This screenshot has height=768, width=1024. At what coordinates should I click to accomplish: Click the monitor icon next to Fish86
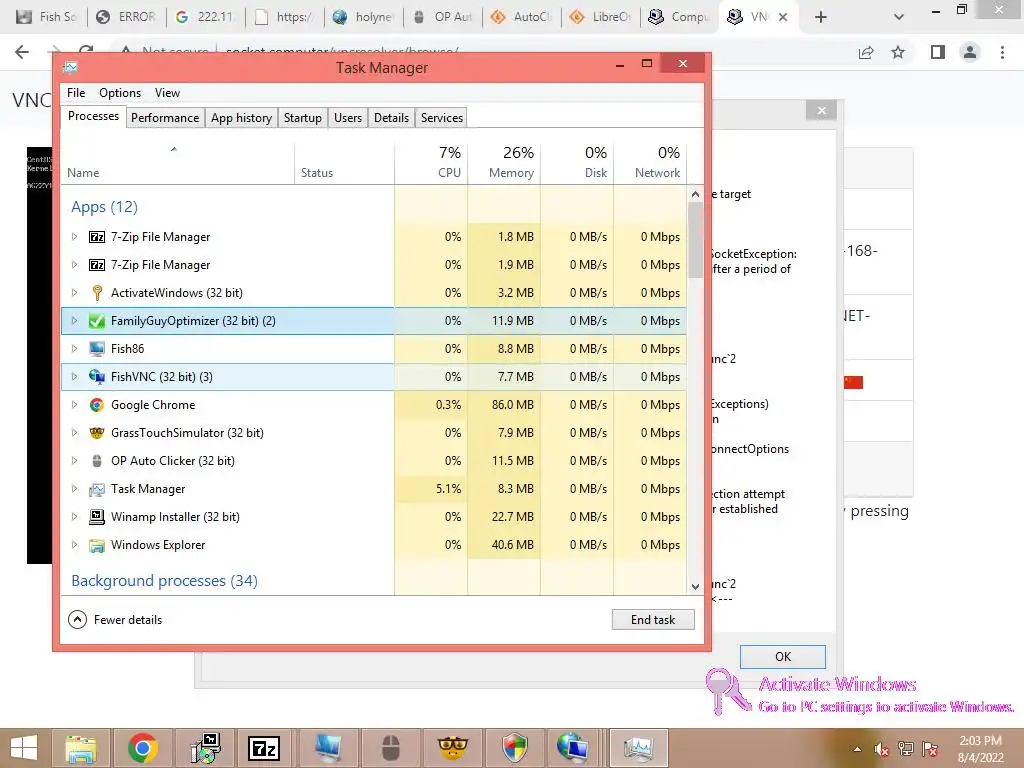(x=97, y=349)
